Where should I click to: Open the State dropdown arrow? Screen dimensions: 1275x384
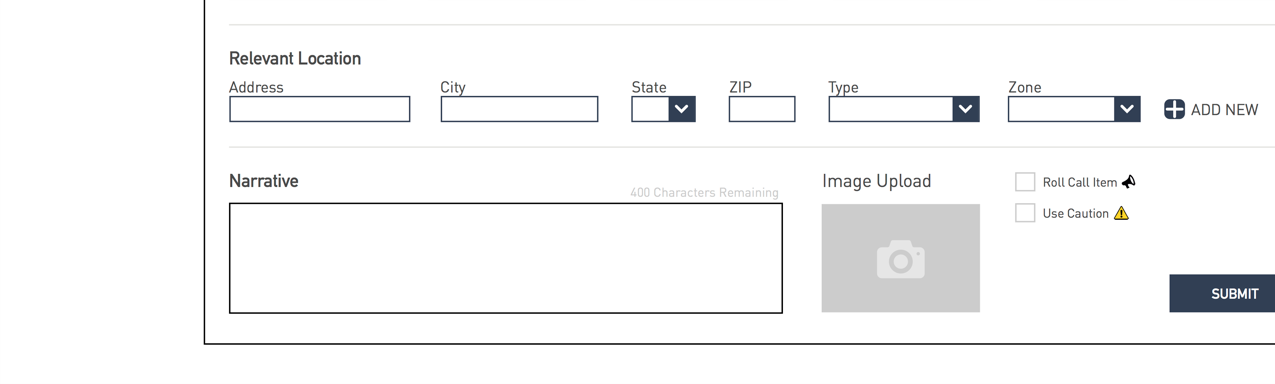point(682,109)
